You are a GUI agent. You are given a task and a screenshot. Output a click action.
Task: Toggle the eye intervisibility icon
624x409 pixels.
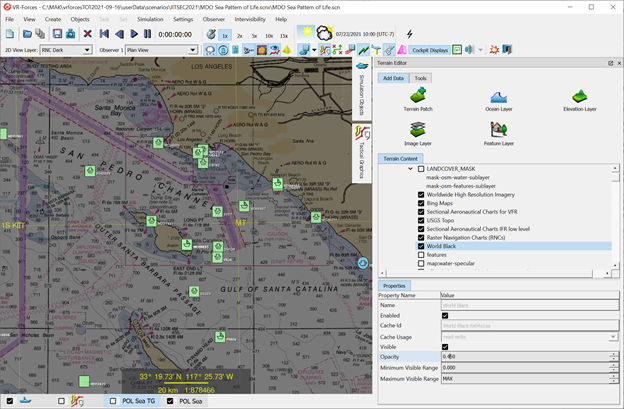coord(274,50)
